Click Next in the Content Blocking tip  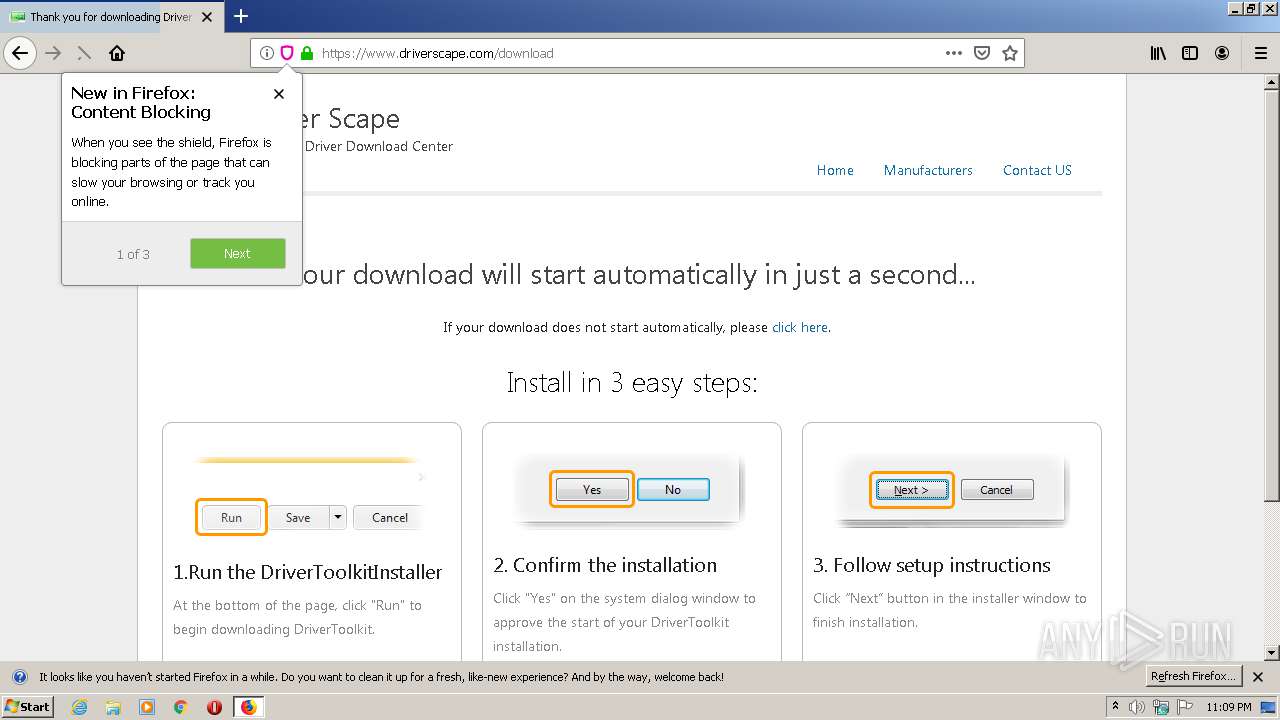coord(238,253)
